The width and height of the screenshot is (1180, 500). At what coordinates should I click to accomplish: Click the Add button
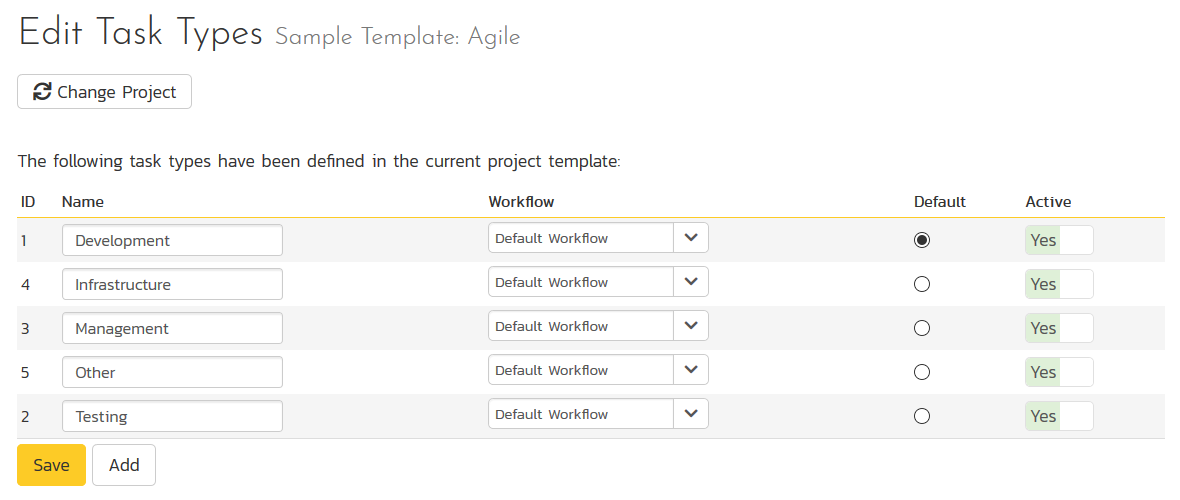click(124, 465)
